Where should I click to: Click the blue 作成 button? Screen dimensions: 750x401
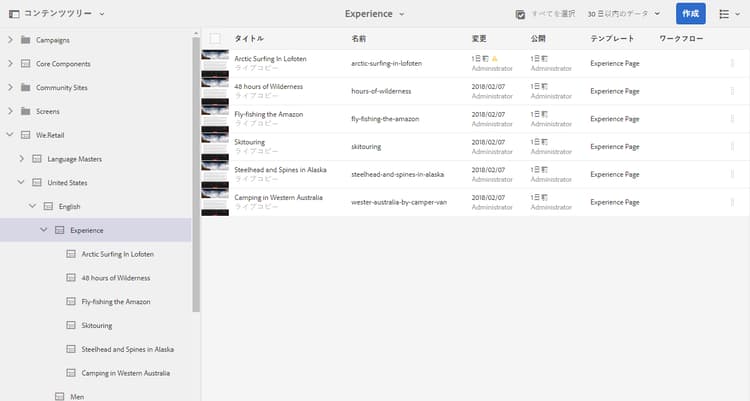[691, 13]
